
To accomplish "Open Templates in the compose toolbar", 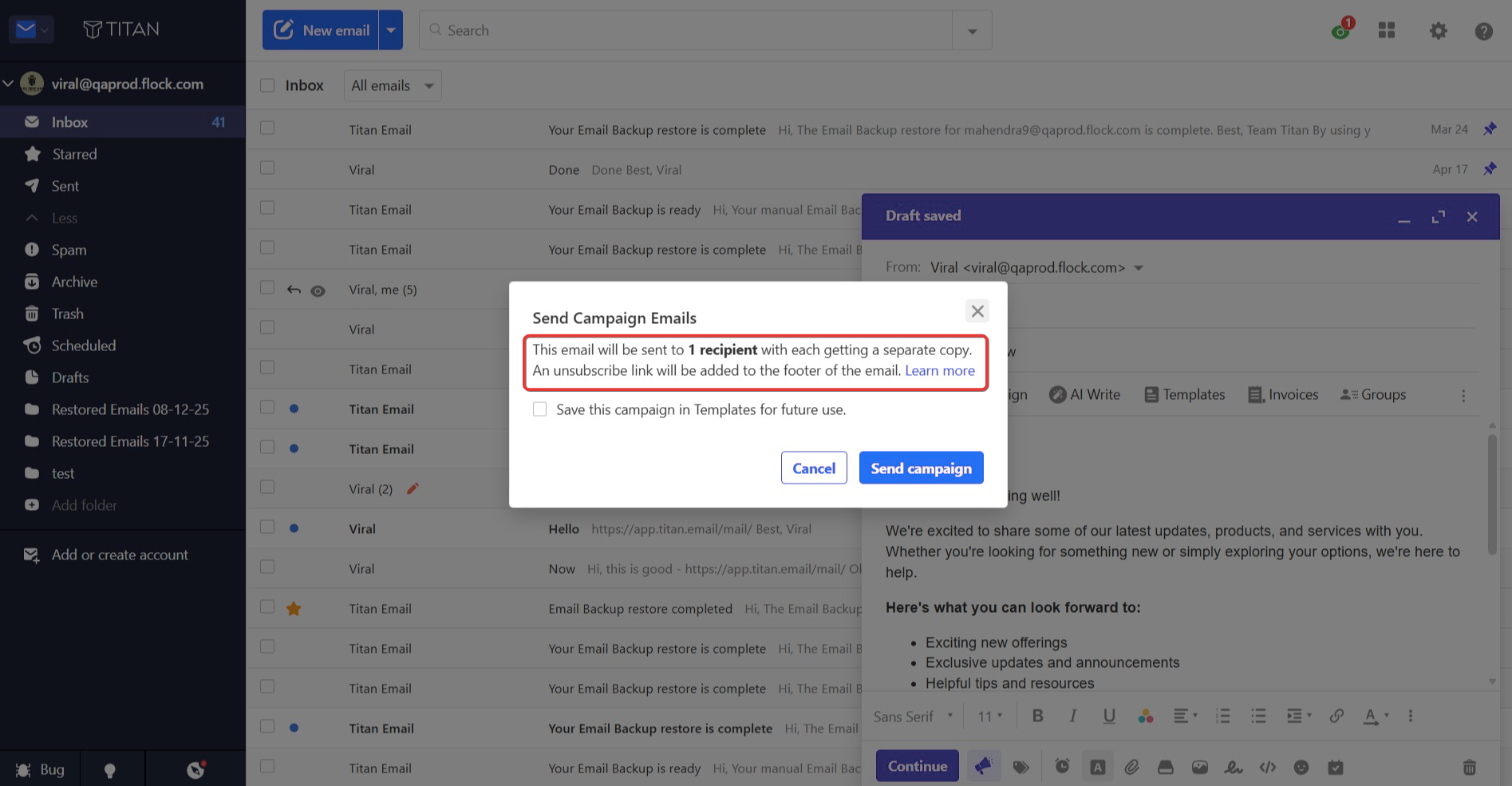I will click(1185, 394).
